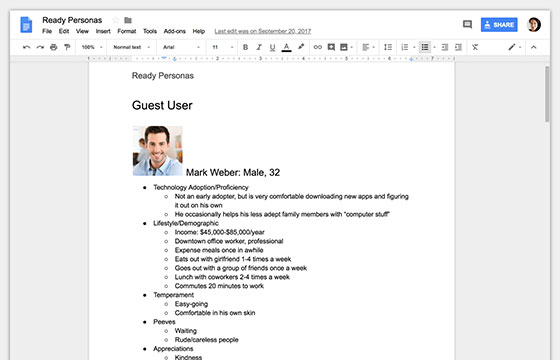This screenshot has width=560, height=360.
Task: Click the Technology Adoption/Proficiency bullet
Action: (x=201, y=188)
